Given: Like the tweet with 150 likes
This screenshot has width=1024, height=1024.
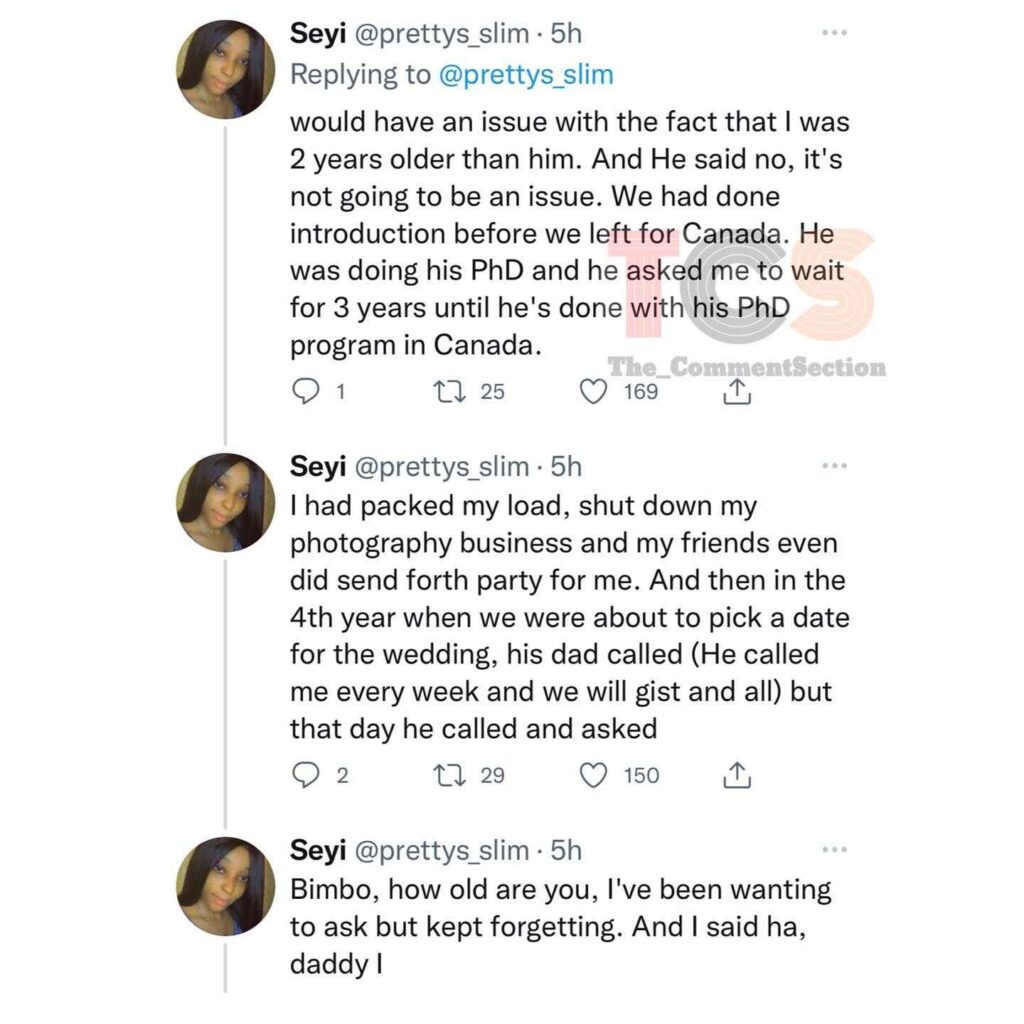Looking at the screenshot, I should (x=594, y=775).
